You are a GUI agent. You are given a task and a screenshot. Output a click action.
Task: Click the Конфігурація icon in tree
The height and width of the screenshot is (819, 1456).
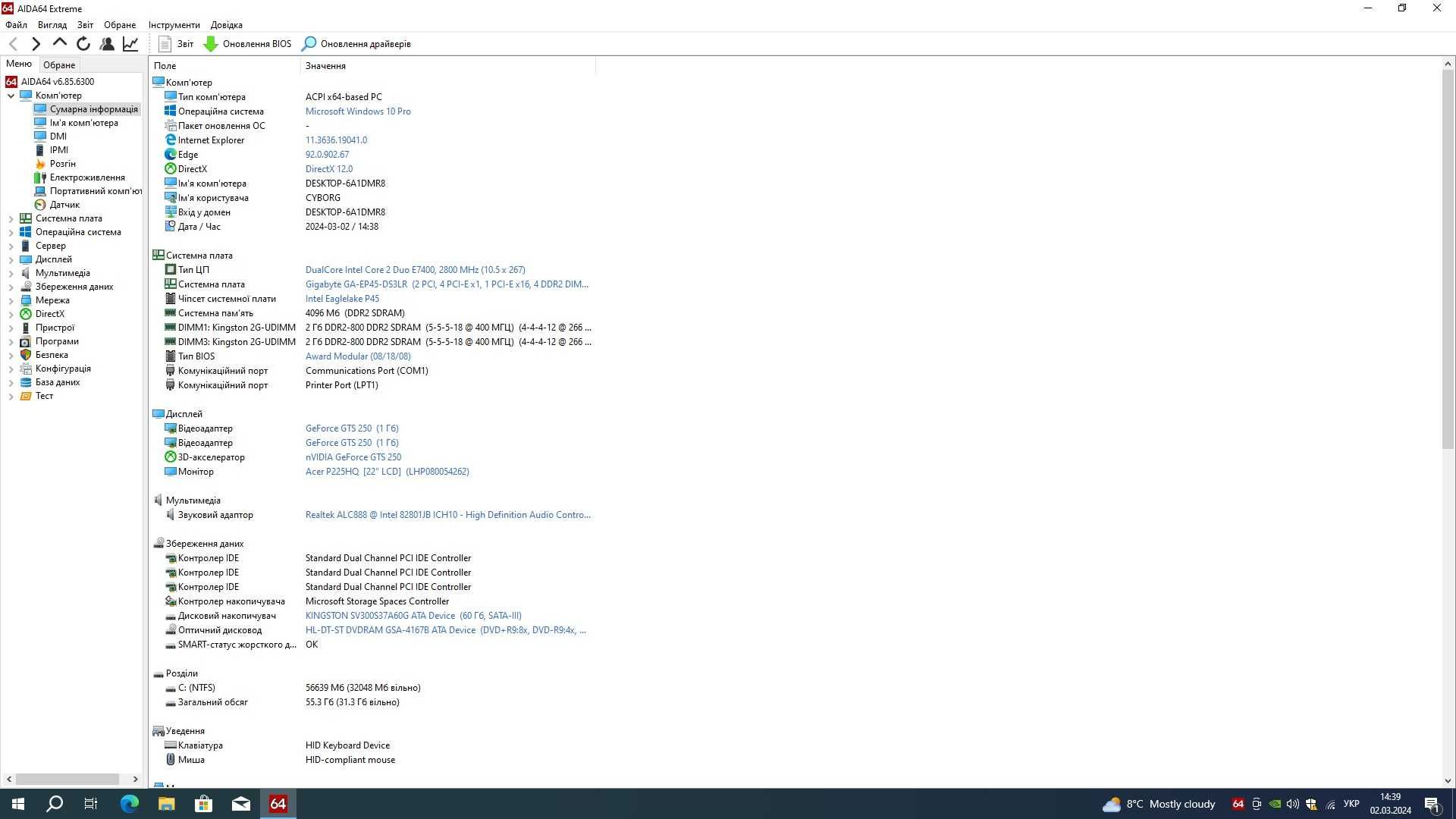click(26, 369)
